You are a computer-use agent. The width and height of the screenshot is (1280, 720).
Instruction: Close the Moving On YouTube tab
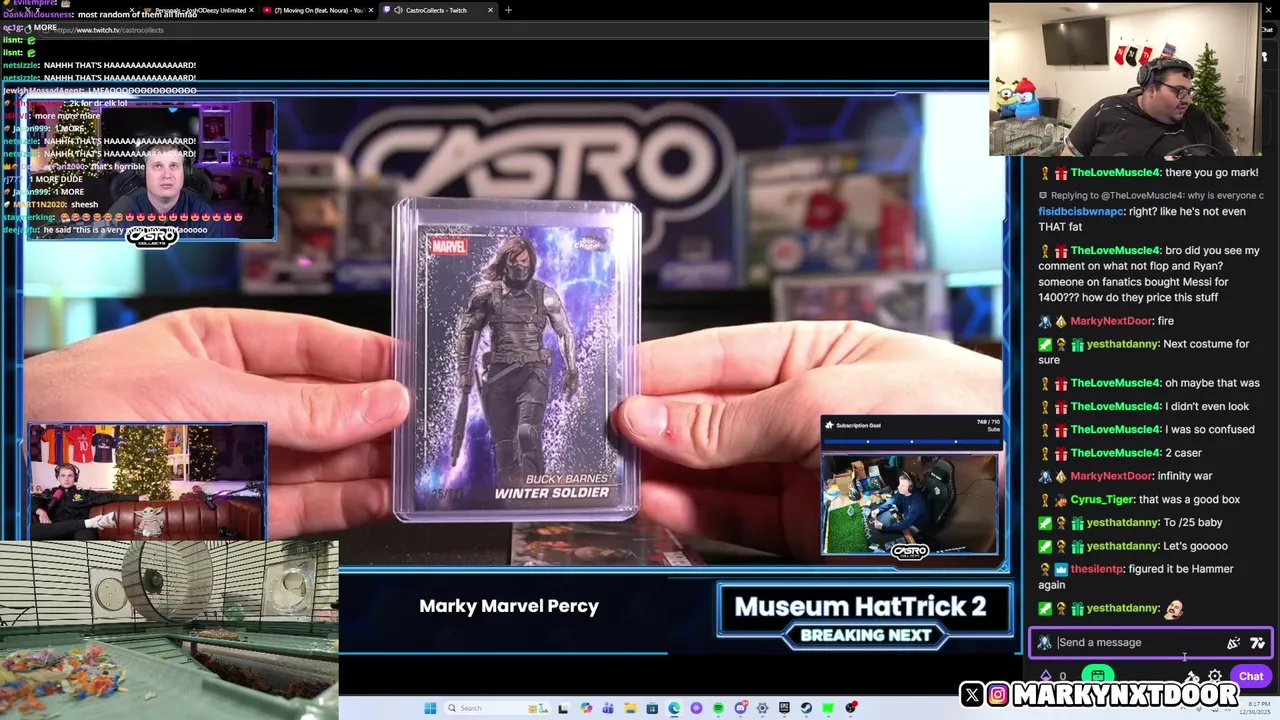371,10
